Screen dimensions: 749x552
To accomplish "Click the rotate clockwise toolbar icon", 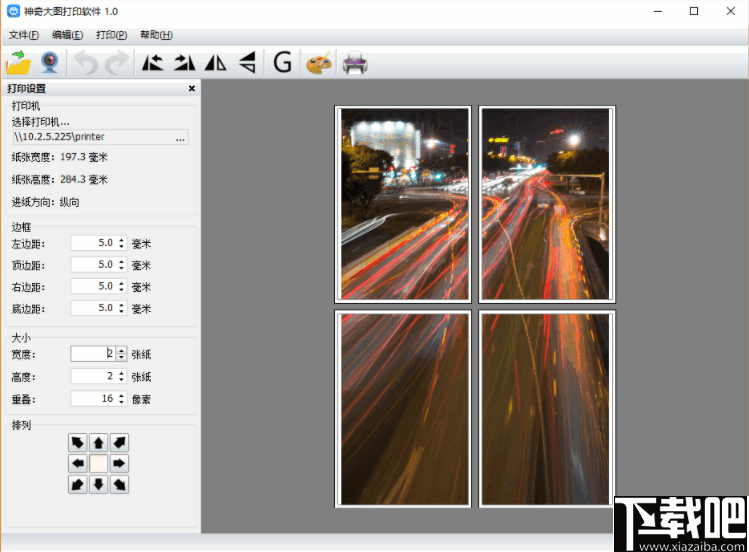I will pos(184,63).
